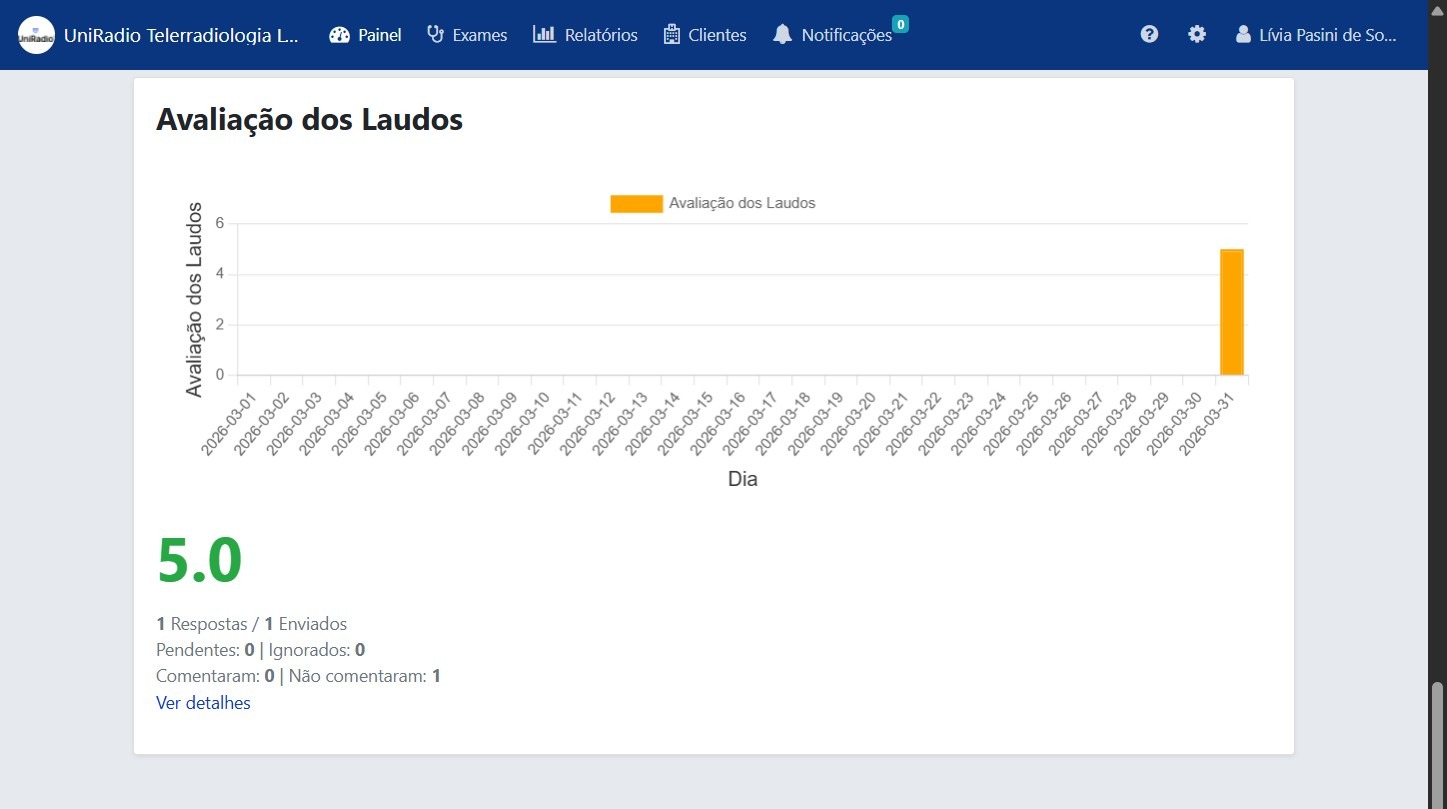This screenshot has width=1447, height=809.
Task: Toggle the orange legend swatch
Action: [636, 203]
